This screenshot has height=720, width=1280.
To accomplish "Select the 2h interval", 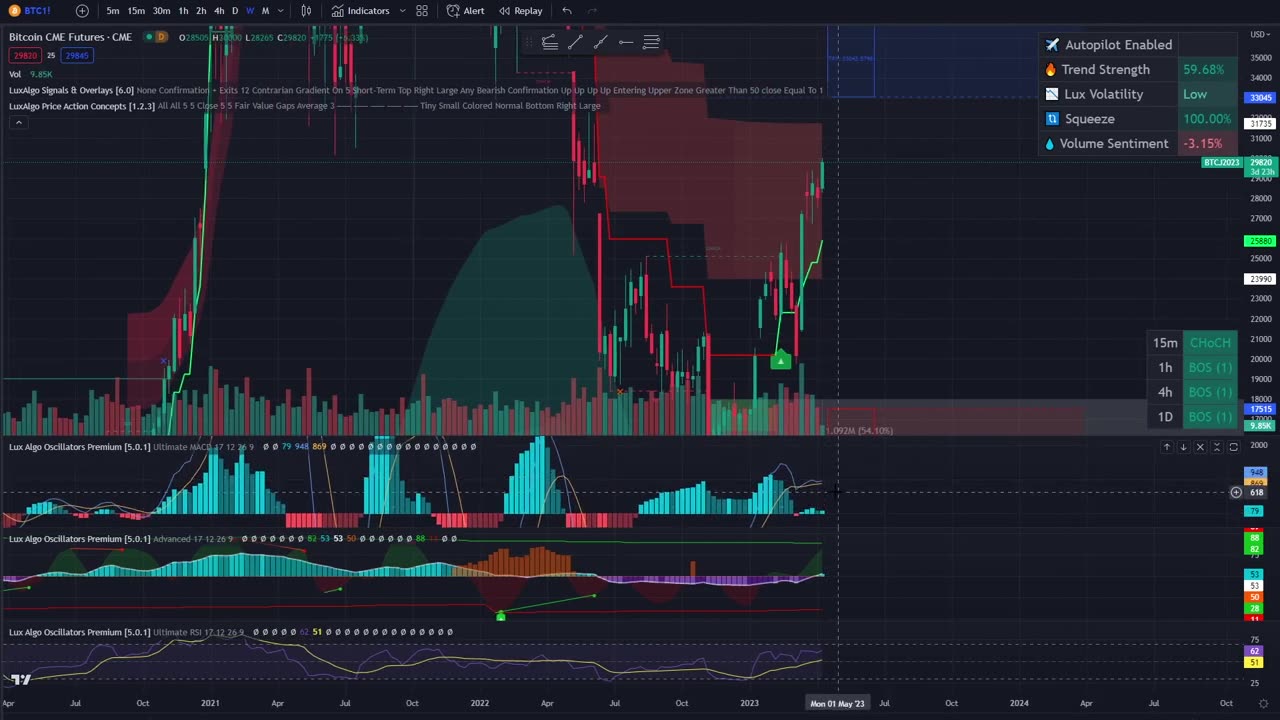I will (201, 11).
